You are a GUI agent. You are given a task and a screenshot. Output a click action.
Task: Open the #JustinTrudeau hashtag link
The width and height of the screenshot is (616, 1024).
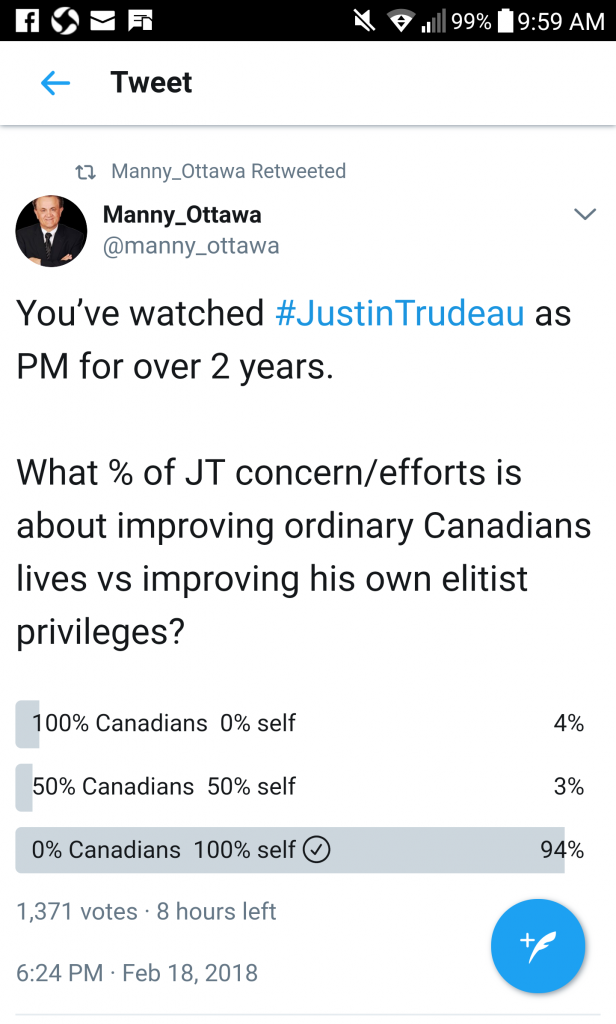(x=400, y=313)
